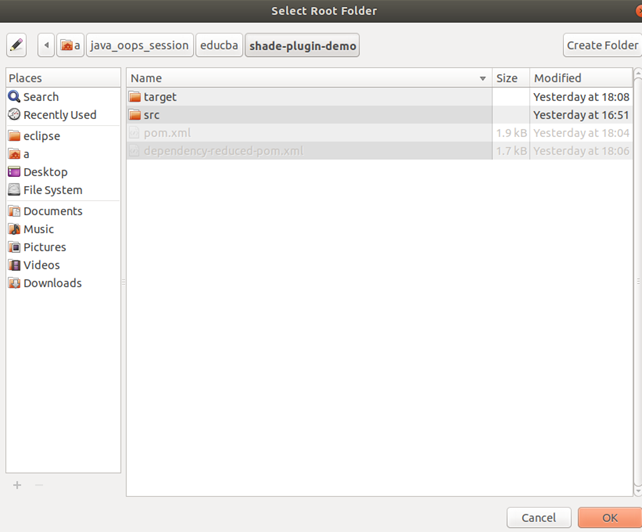Image resolution: width=642 pixels, height=532 pixels.
Task: Click 'Yesterday at 16:51' modified cell
Action: [x=581, y=115]
